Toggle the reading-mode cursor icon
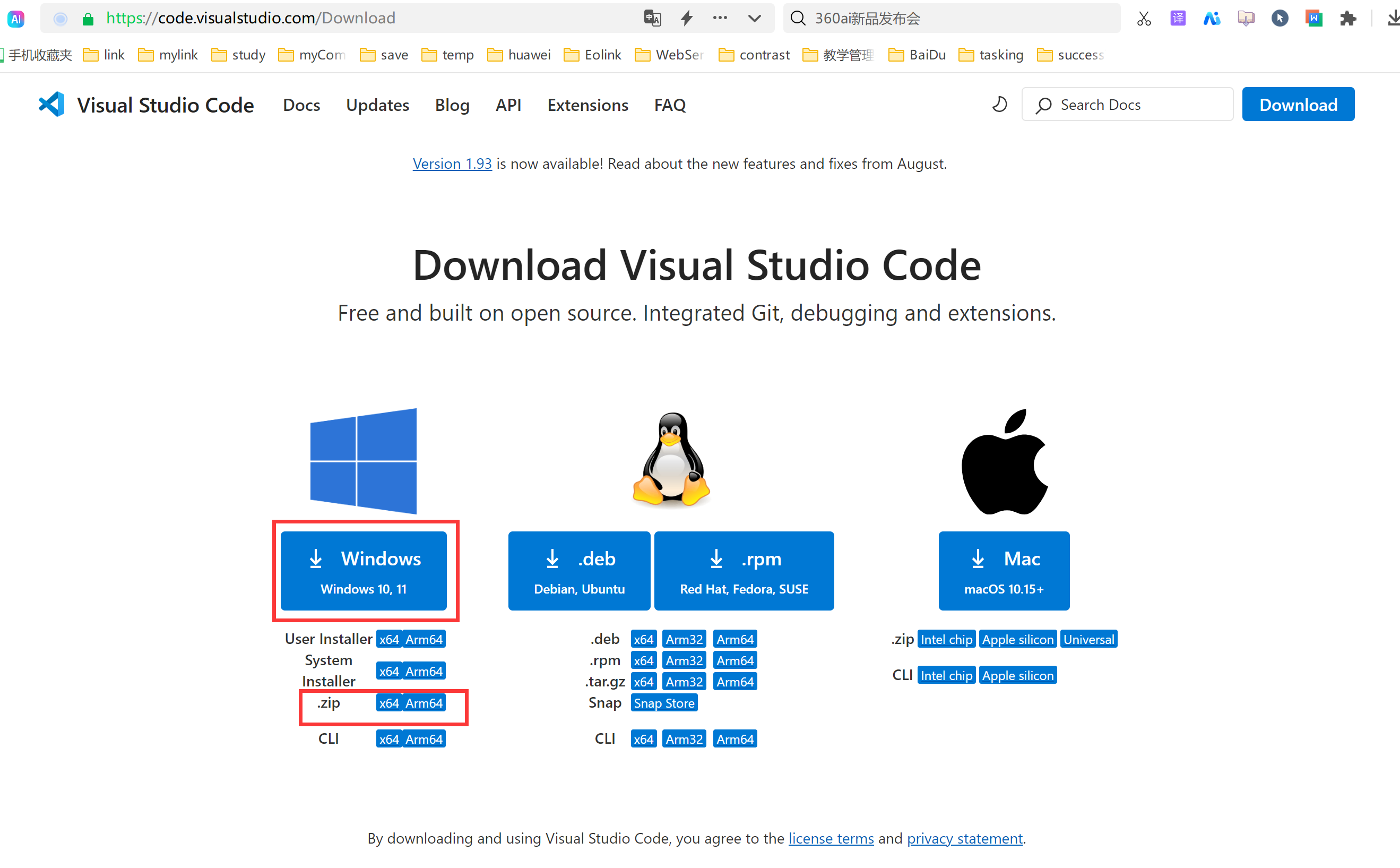This screenshot has height=868, width=1400. [1280, 18]
